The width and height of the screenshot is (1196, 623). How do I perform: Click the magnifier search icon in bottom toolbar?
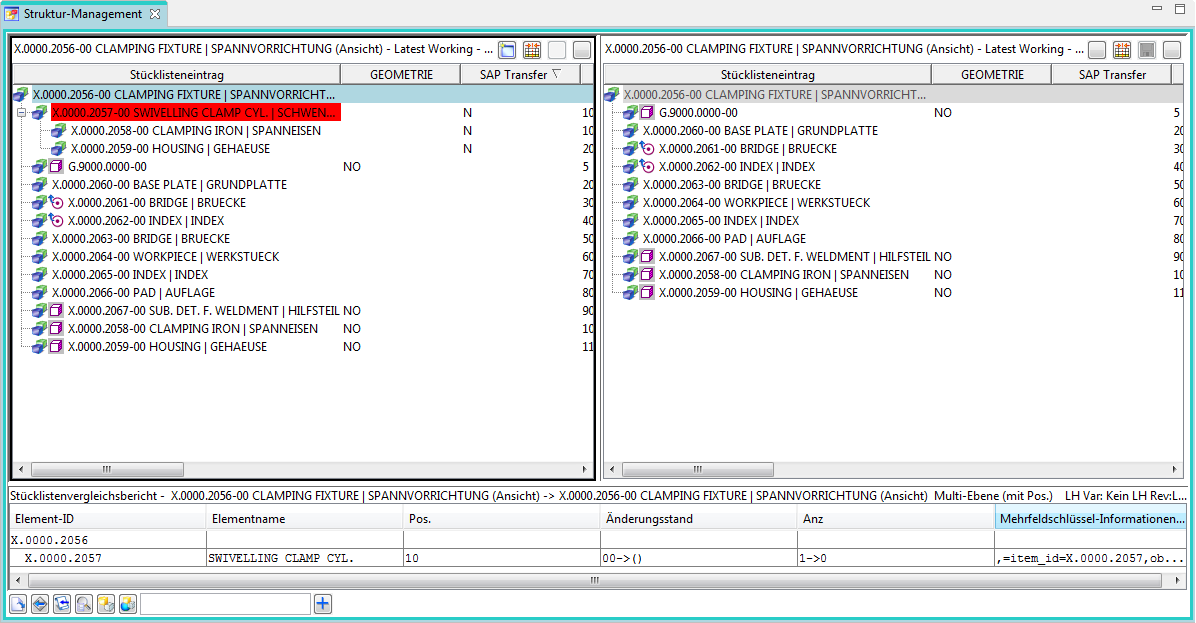[x=84, y=604]
